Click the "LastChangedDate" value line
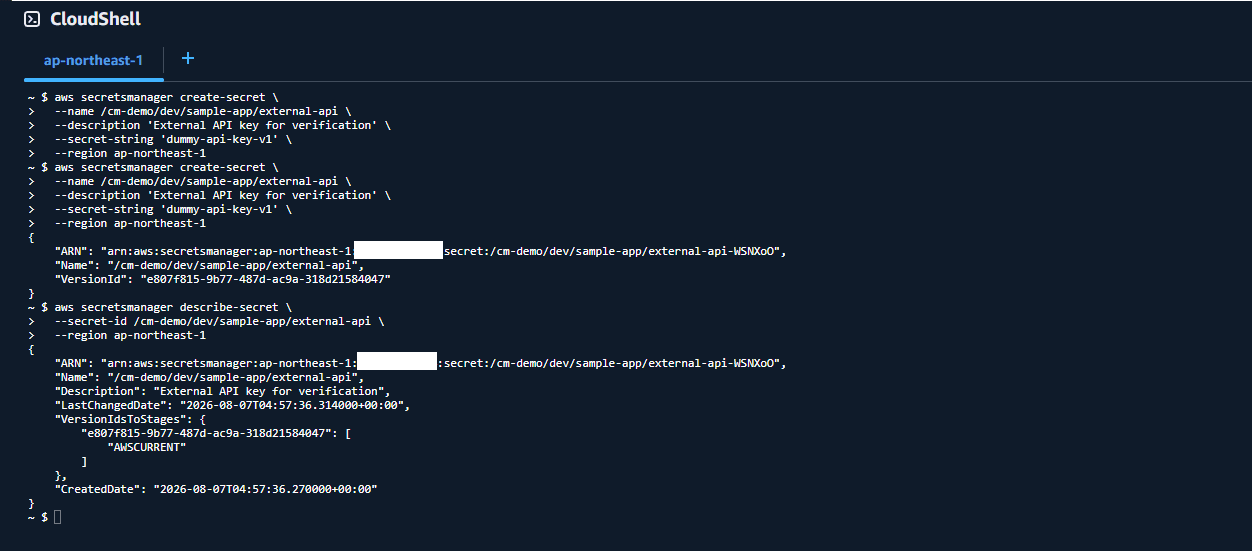 [x=233, y=405]
